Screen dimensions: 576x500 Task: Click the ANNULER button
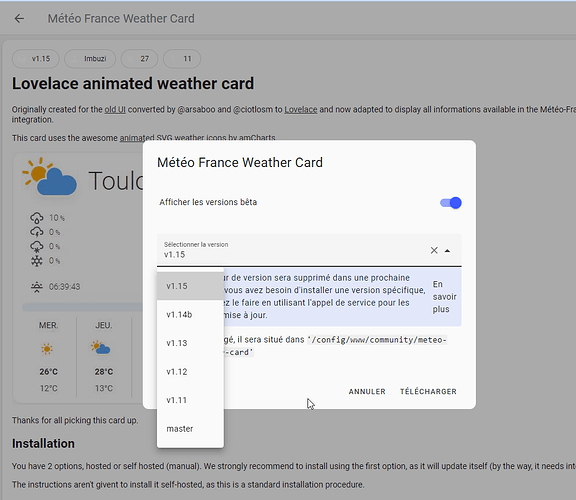[367, 392]
